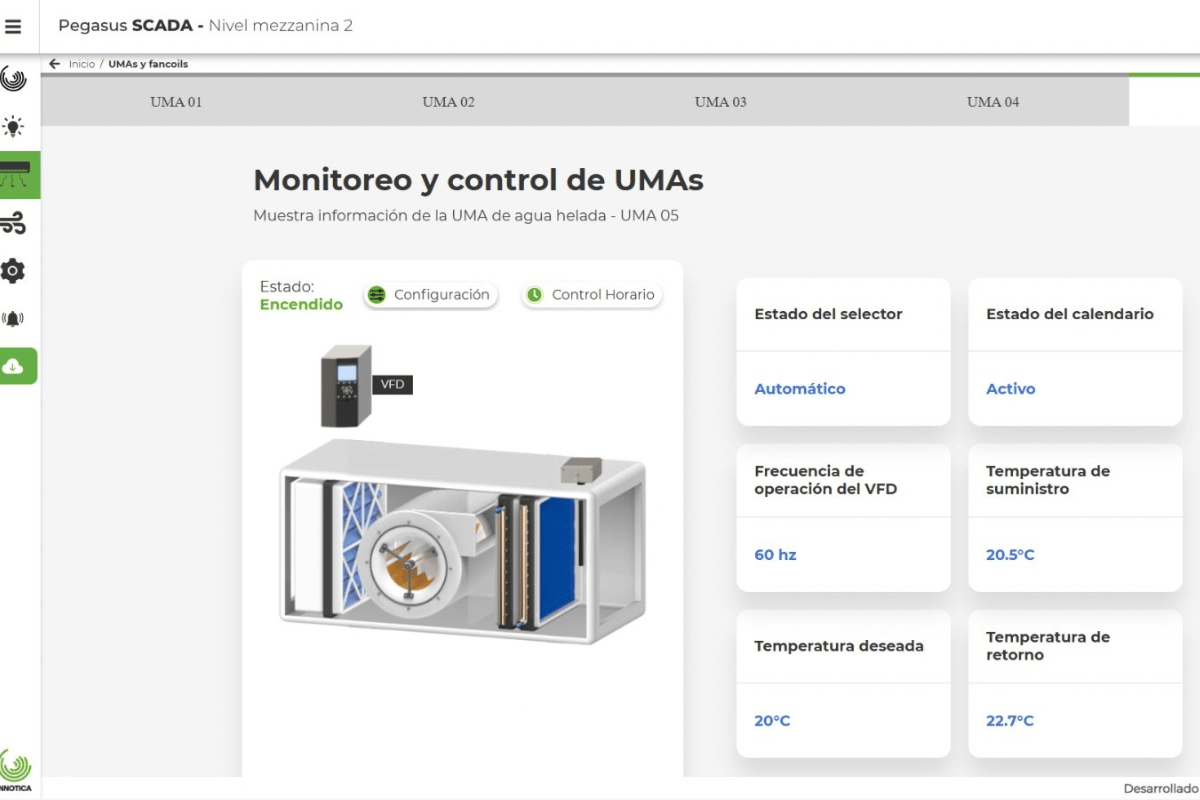Click the air handling unit illustration
1200x800 pixels.
(462, 542)
